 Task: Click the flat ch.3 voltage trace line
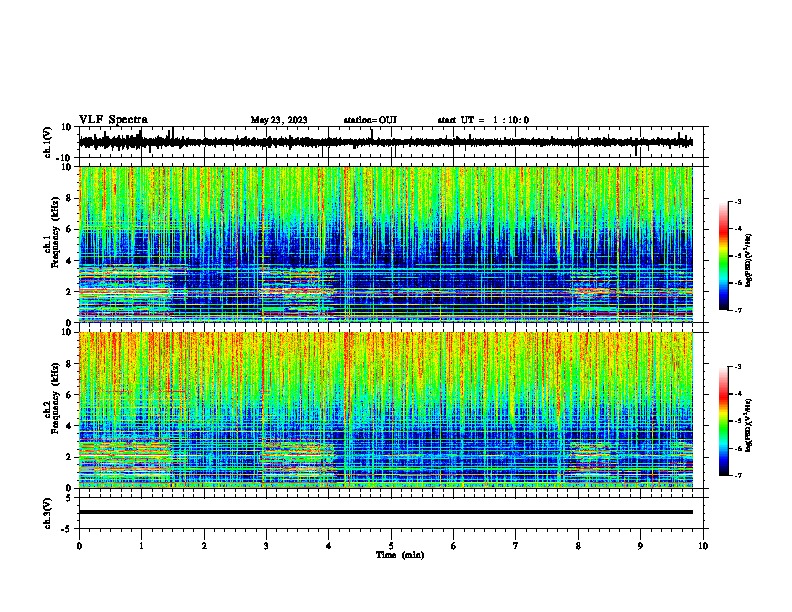coord(386,512)
